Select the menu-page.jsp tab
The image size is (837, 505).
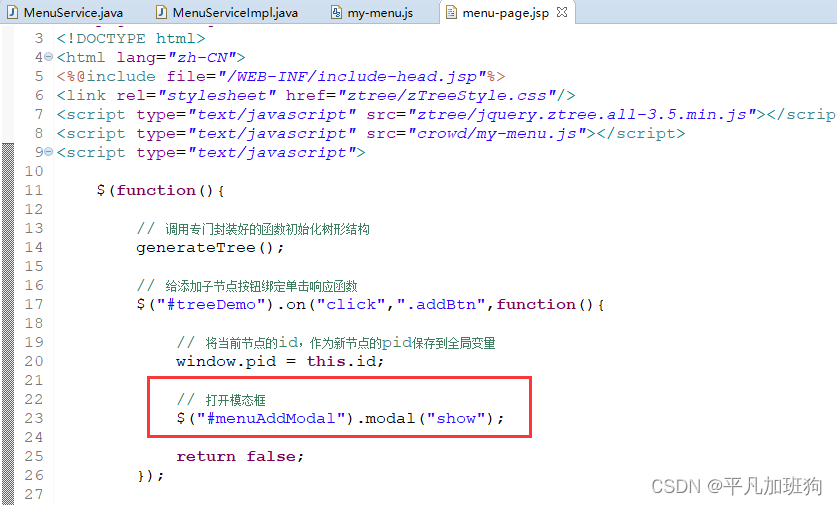pos(506,12)
